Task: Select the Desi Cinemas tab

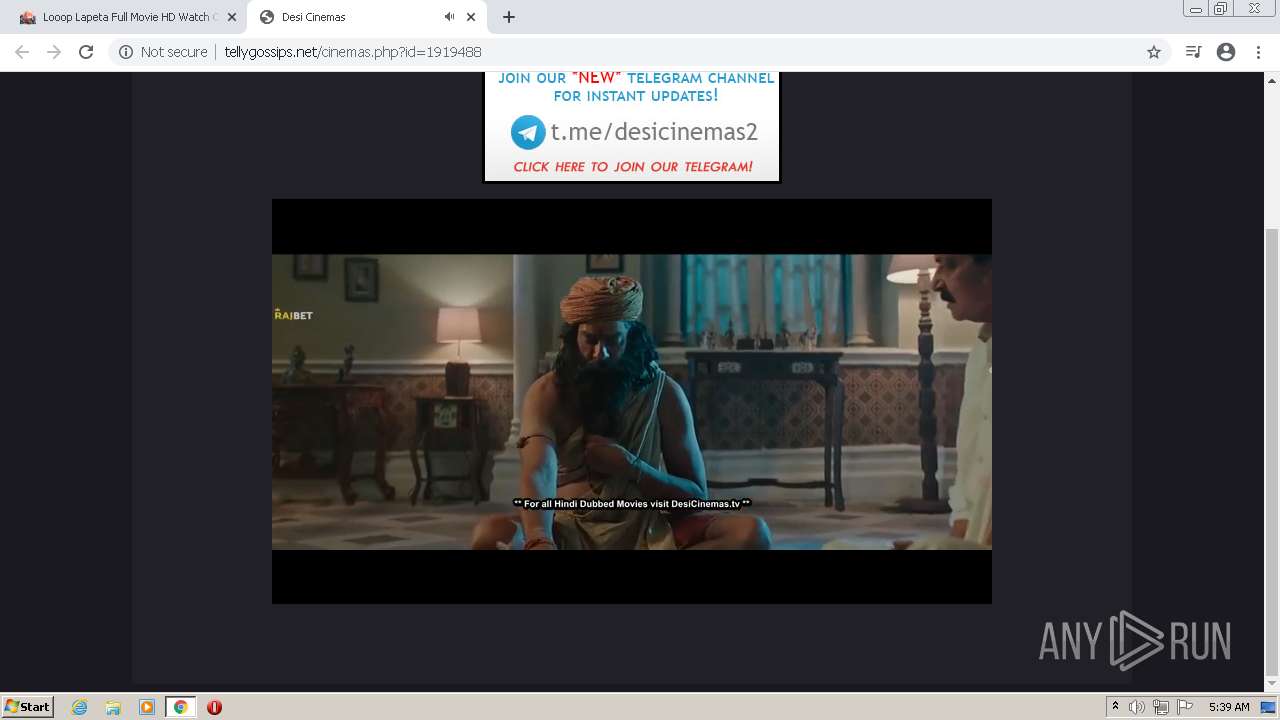Action: [x=367, y=17]
